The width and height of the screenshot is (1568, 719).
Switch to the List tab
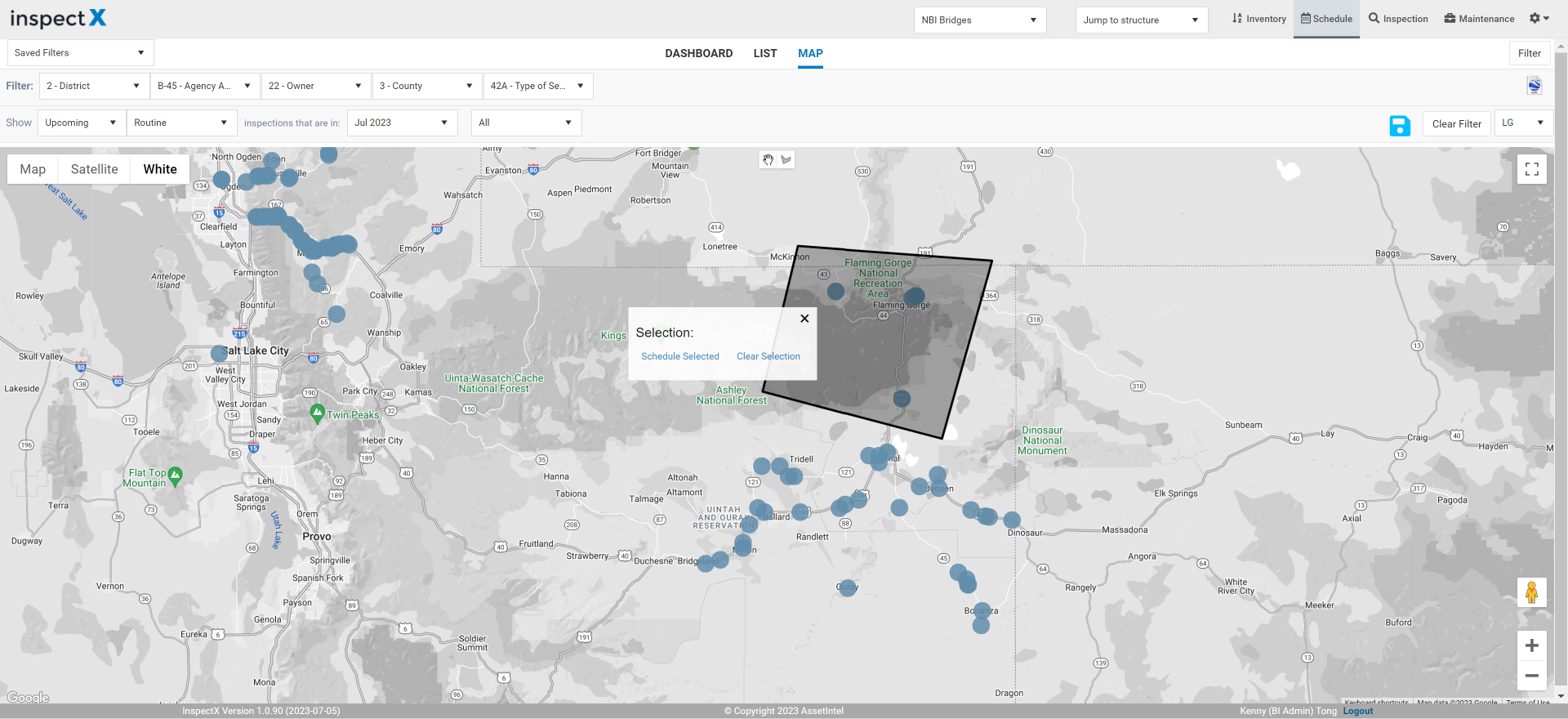coord(765,53)
